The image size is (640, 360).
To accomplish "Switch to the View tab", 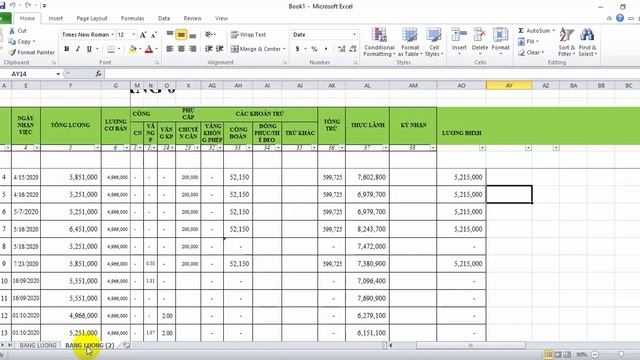I will click(221, 18).
